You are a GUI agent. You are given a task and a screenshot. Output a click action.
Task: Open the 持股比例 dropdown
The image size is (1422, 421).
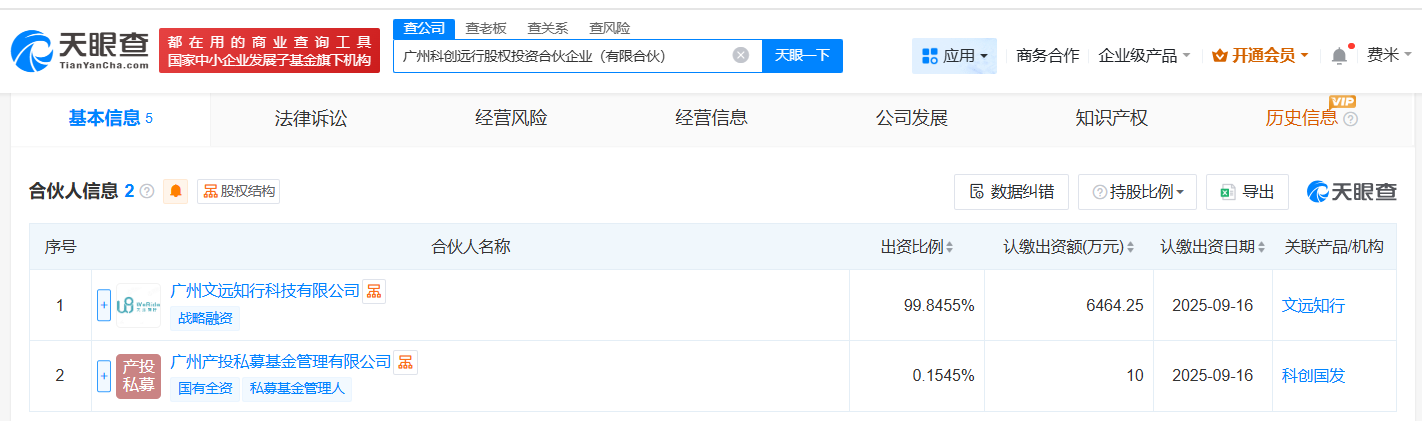(1137, 192)
